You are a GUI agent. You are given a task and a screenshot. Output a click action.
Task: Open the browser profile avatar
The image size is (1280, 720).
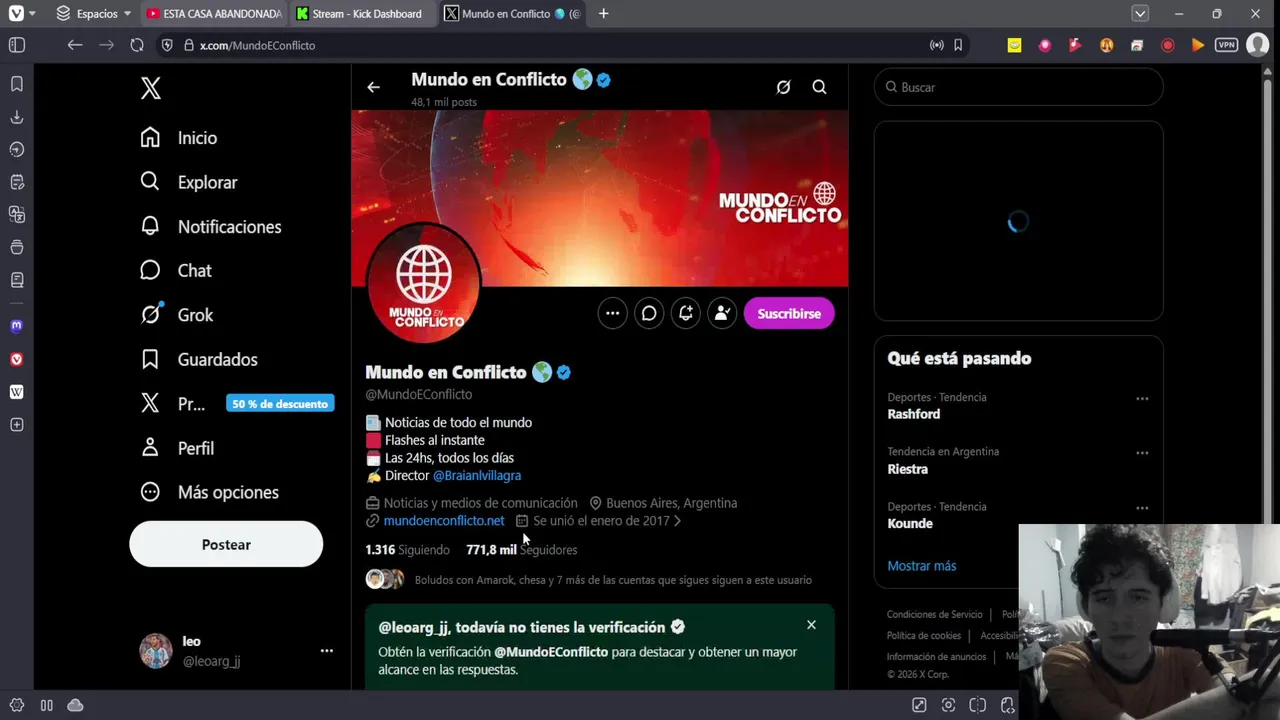[1257, 45]
